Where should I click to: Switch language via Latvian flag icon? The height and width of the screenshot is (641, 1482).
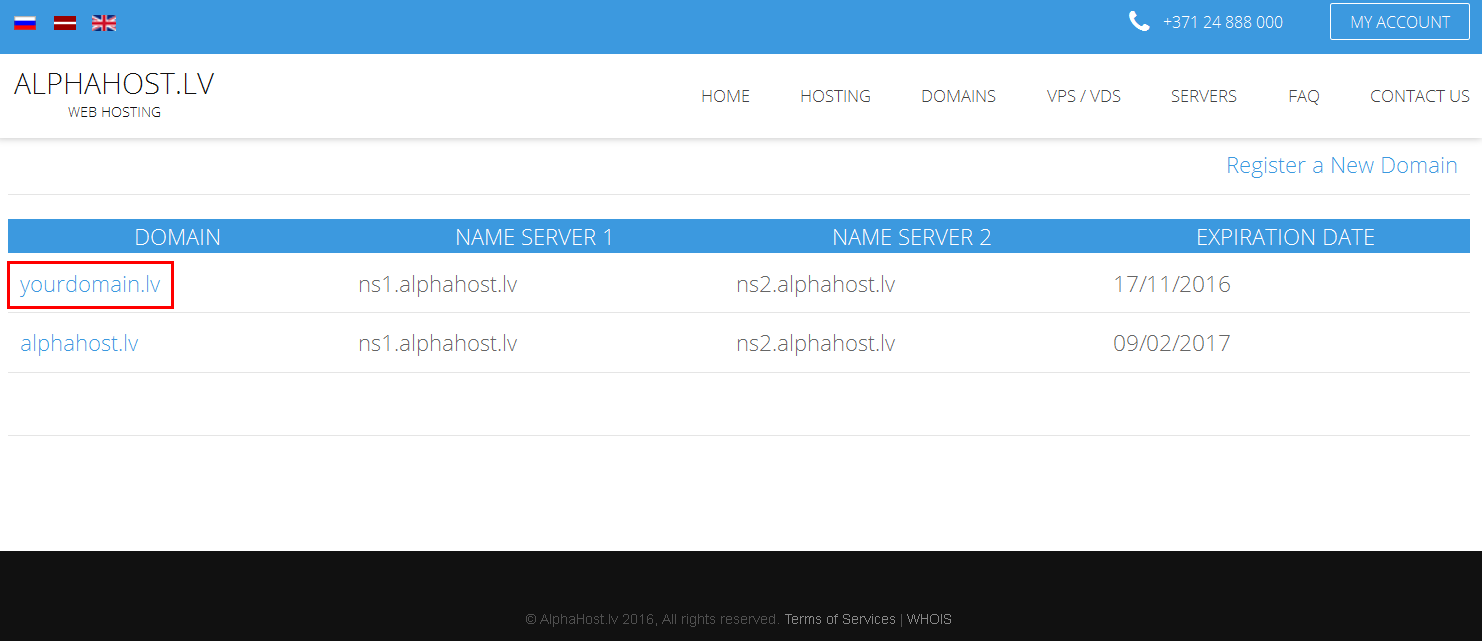[x=65, y=23]
